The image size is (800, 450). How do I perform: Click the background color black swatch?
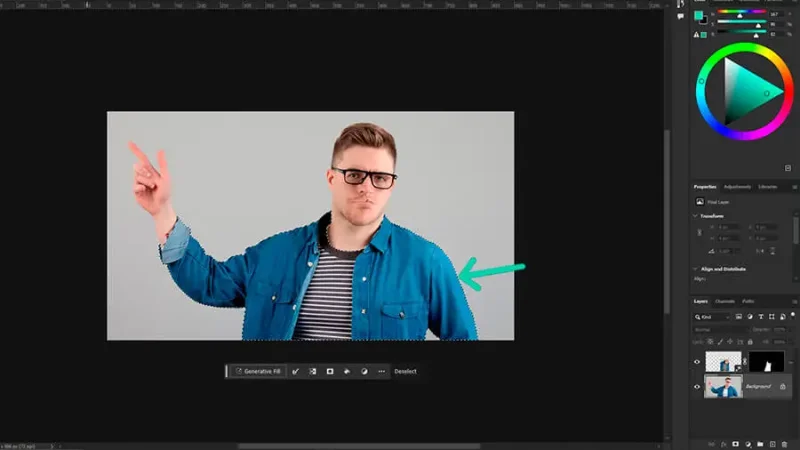pyautogui.click(x=705, y=21)
